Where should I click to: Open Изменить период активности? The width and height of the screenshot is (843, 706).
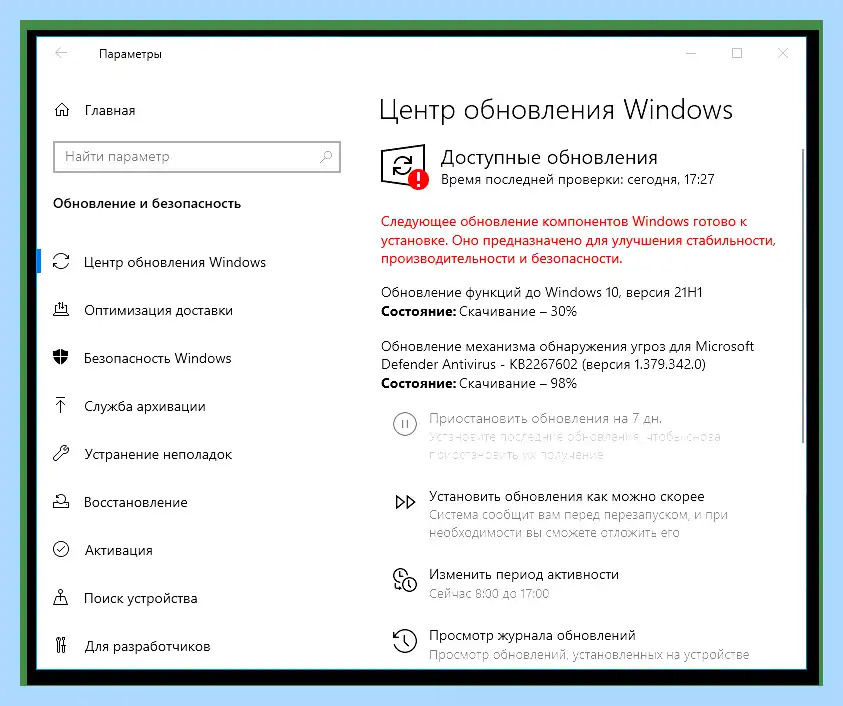click(524, 575)
